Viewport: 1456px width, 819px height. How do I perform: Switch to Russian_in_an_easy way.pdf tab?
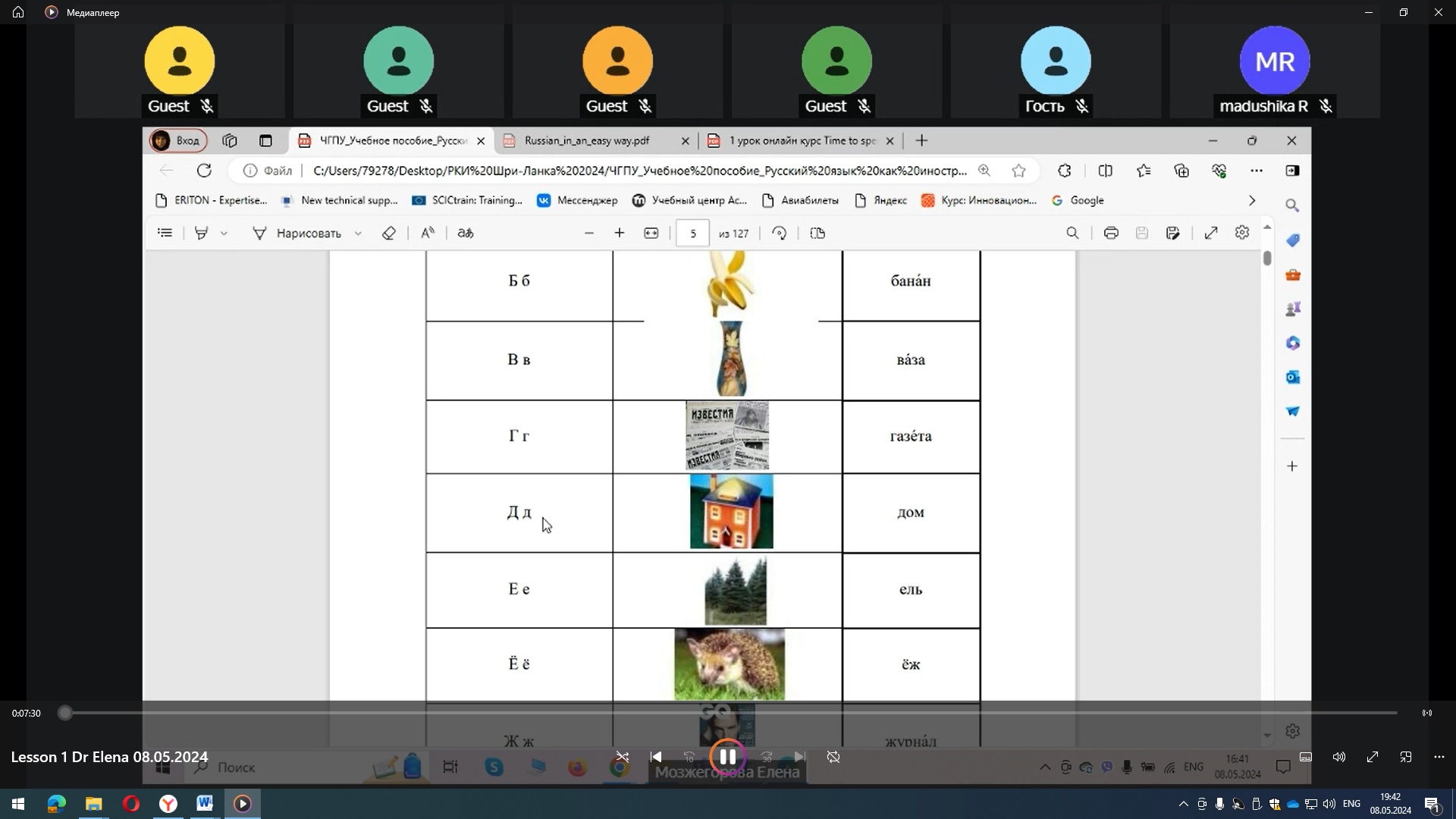pos(587,140)
